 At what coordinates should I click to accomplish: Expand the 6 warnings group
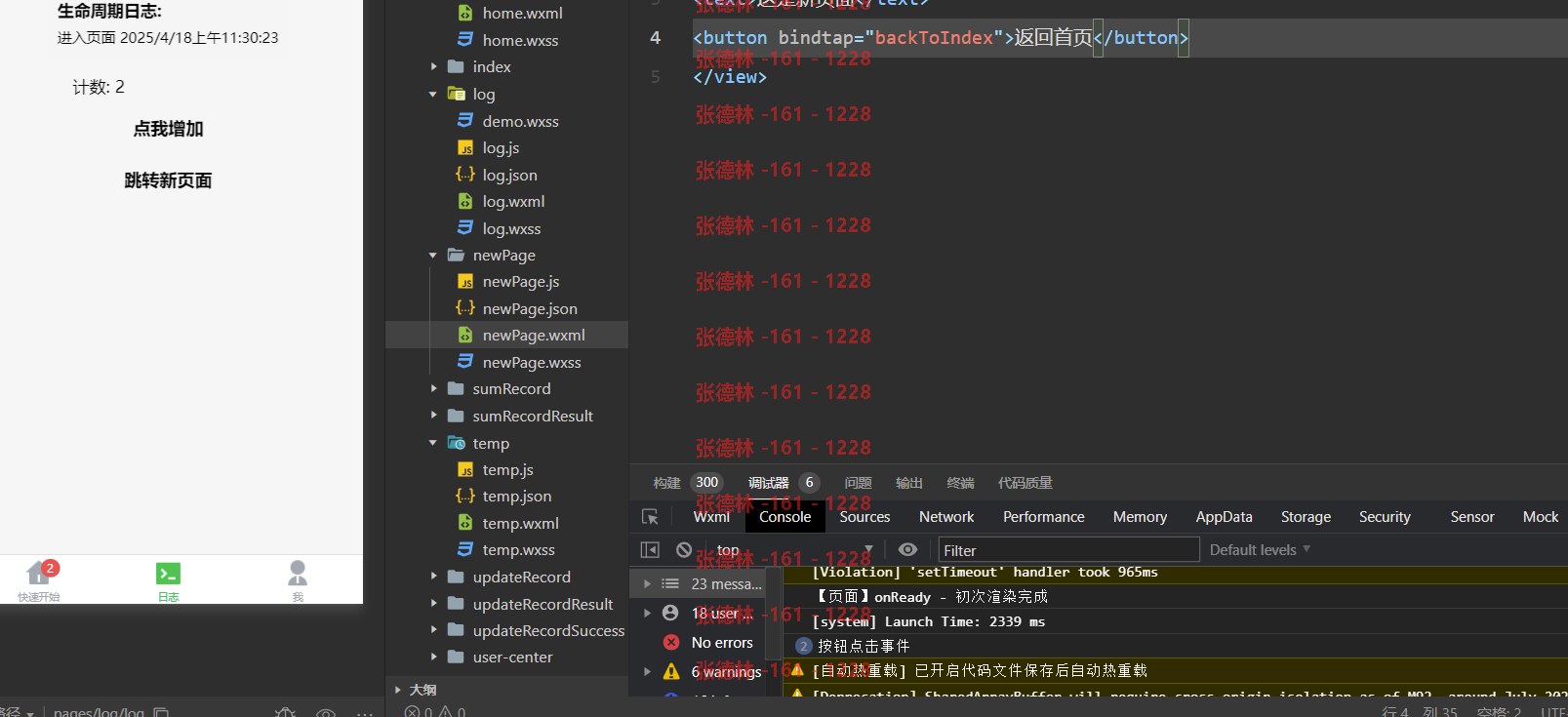click(646, 671)
